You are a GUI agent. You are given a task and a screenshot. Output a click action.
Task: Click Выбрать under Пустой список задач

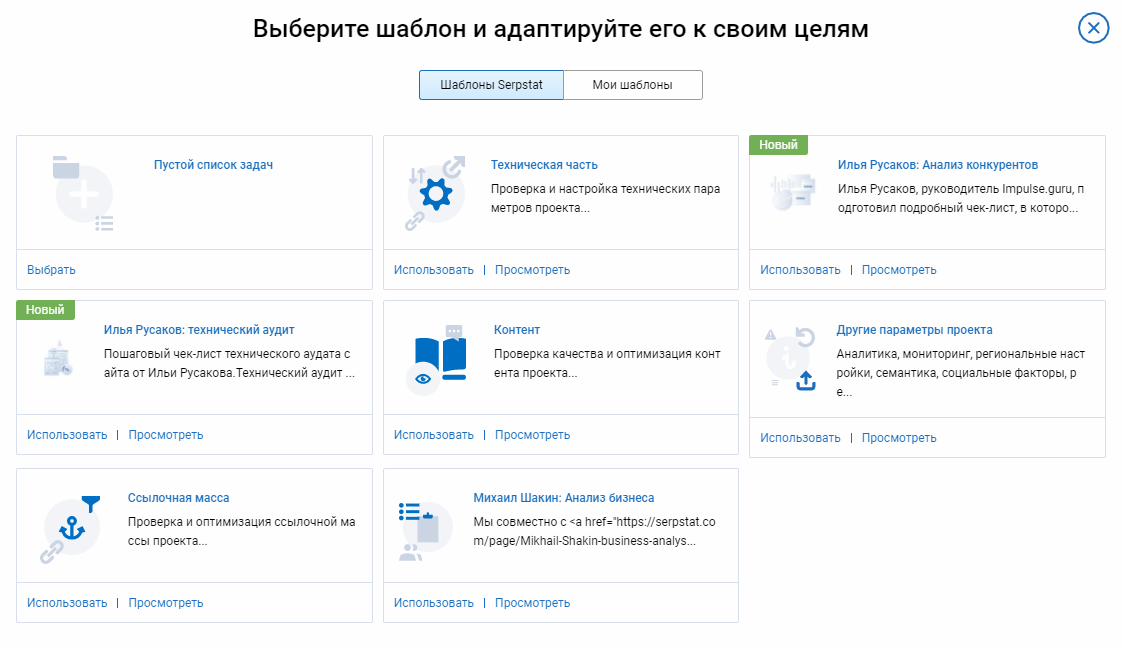click(x=51, y=270)
